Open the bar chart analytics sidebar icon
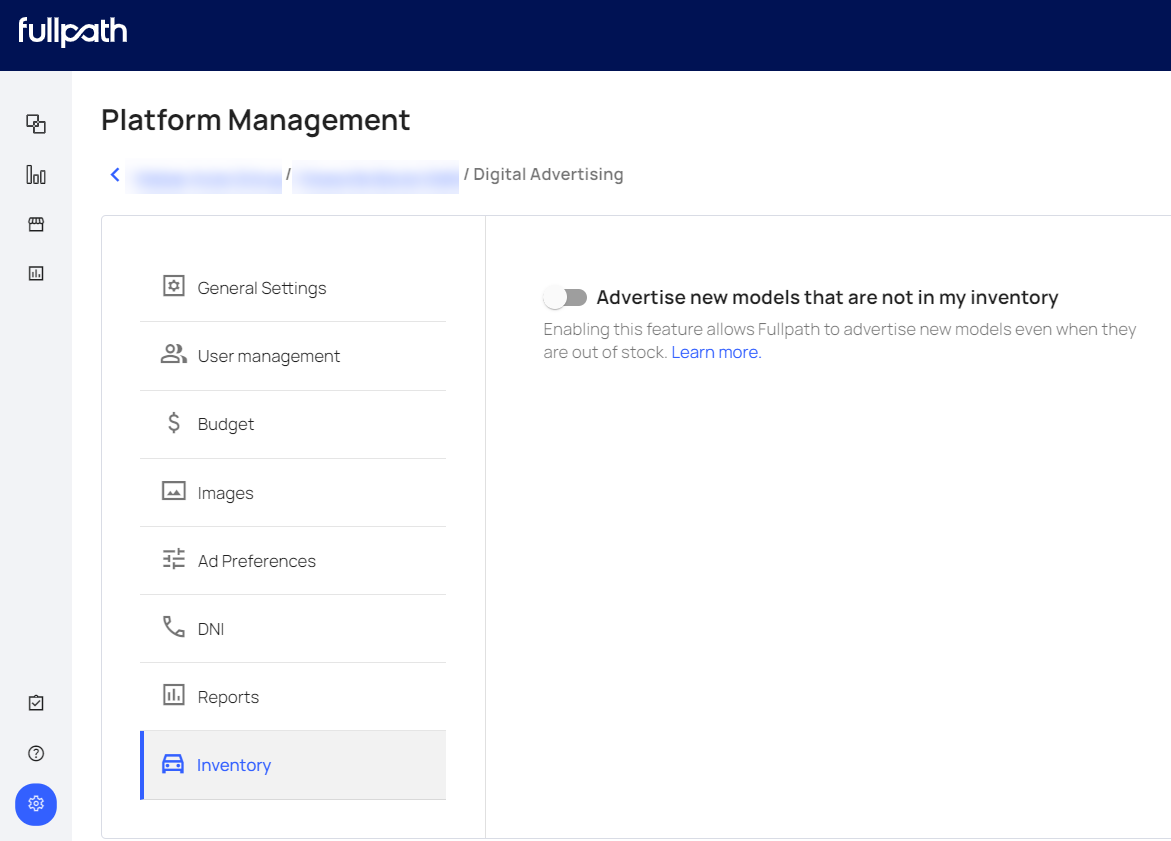This screenshot has width=1171, height=841. click(36, 175)
